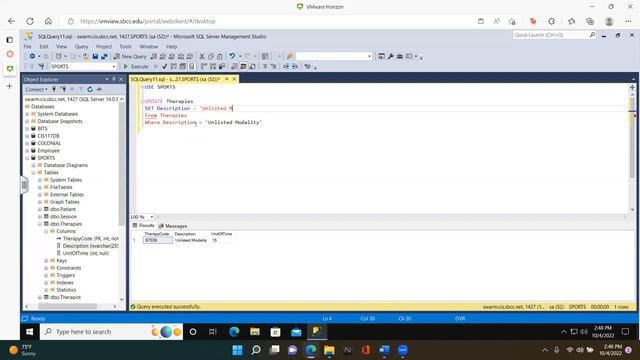Comment out the selected lines icon
Viewport: 640px width, 360px height.
265,67
